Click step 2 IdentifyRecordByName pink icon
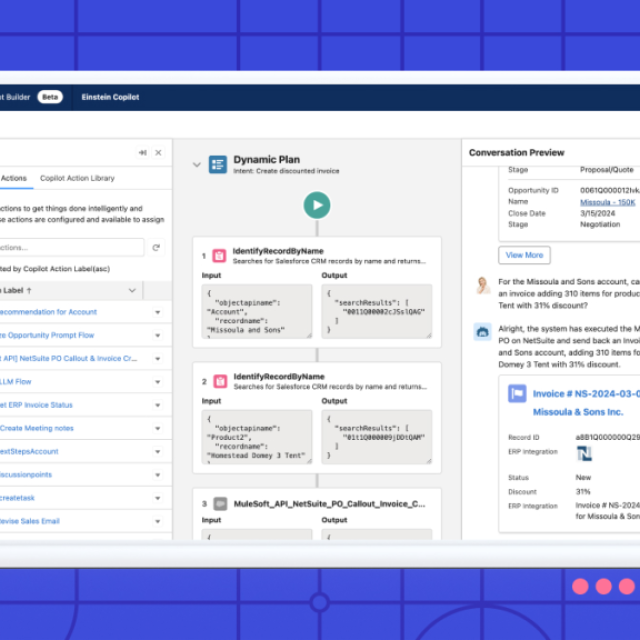640x640 pixels. click(x=220, y=381)
